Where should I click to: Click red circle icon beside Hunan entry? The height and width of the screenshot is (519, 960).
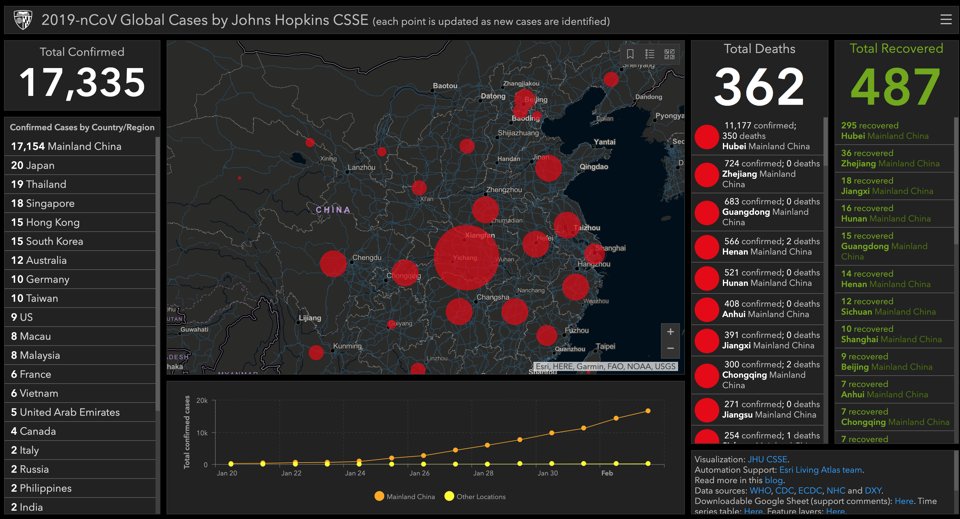[707, 278]
